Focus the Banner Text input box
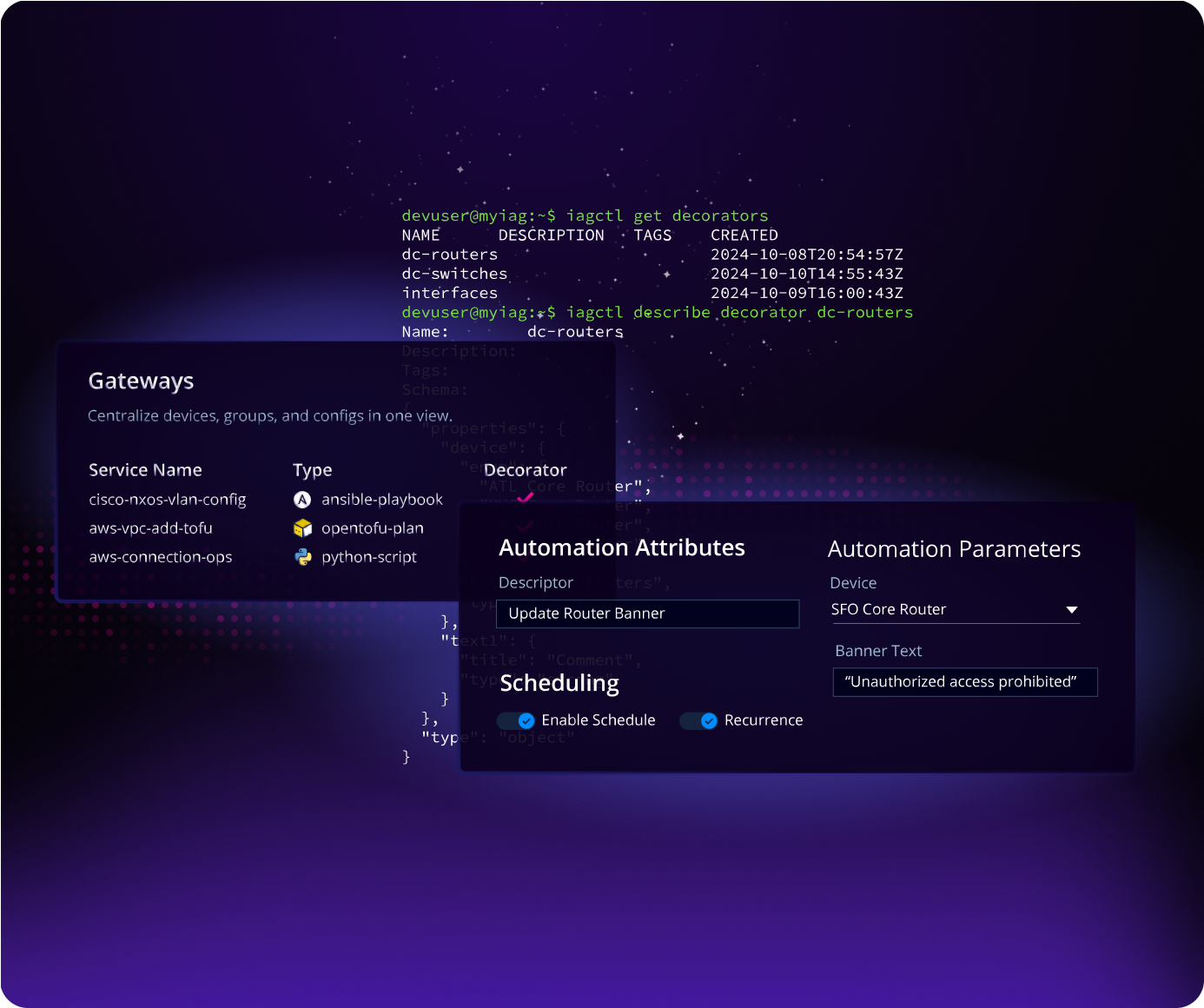This screenshot has height=1008, width=1204. tap(964, 682)
